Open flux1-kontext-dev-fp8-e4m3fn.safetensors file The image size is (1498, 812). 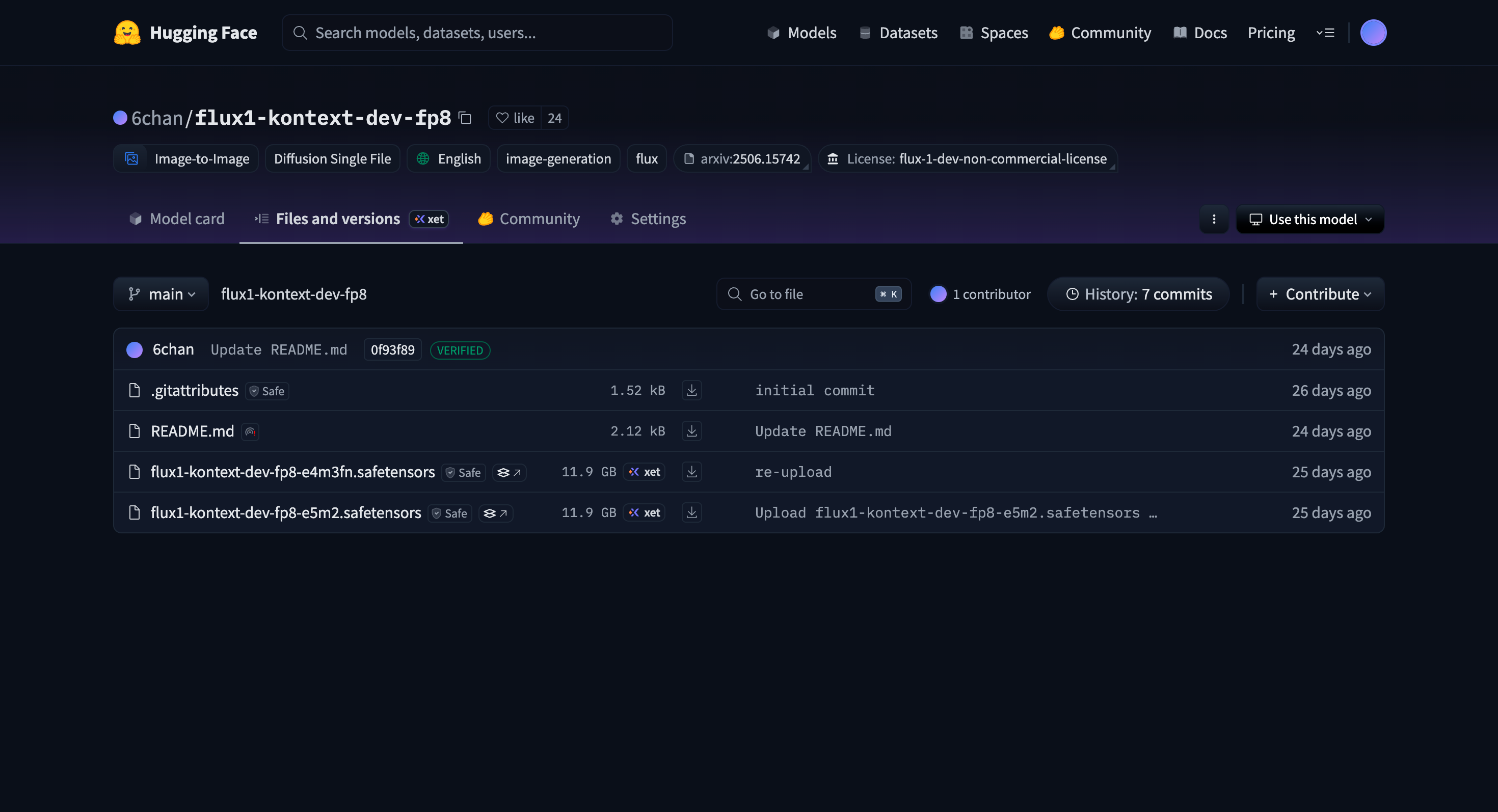[x=293, y=471]
